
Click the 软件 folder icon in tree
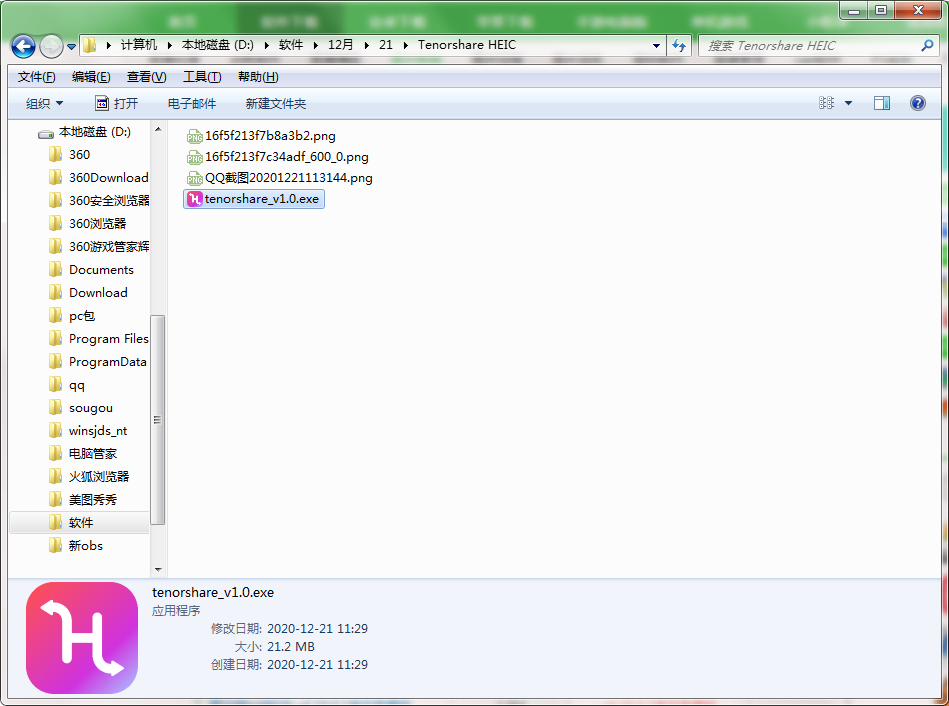click(55, 522)
